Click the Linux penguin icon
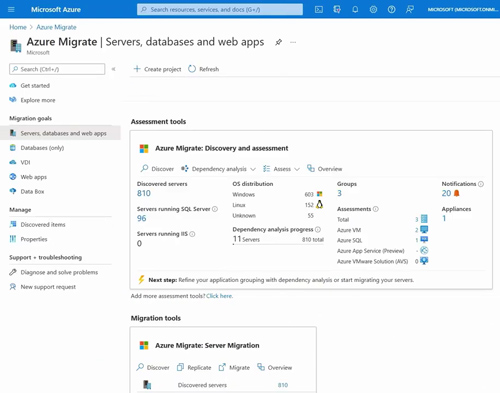 pyautogui.click(x=319, y=204)
